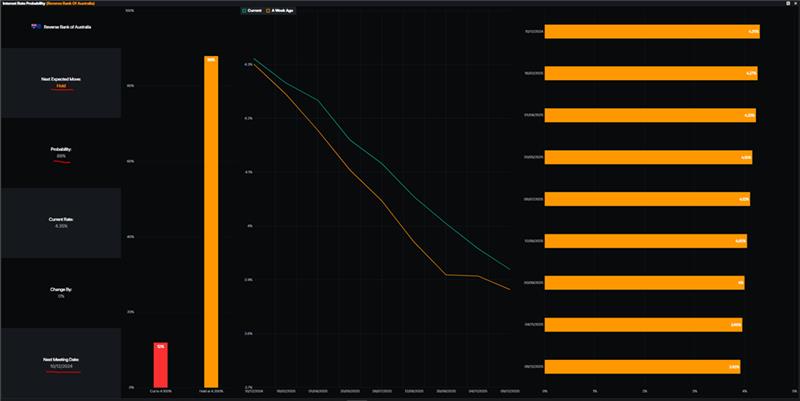The height and width of the screenshot is (401, 800).
Task: Click the second horizontal bar showing 4.27%
Action: tap(651, 73)
